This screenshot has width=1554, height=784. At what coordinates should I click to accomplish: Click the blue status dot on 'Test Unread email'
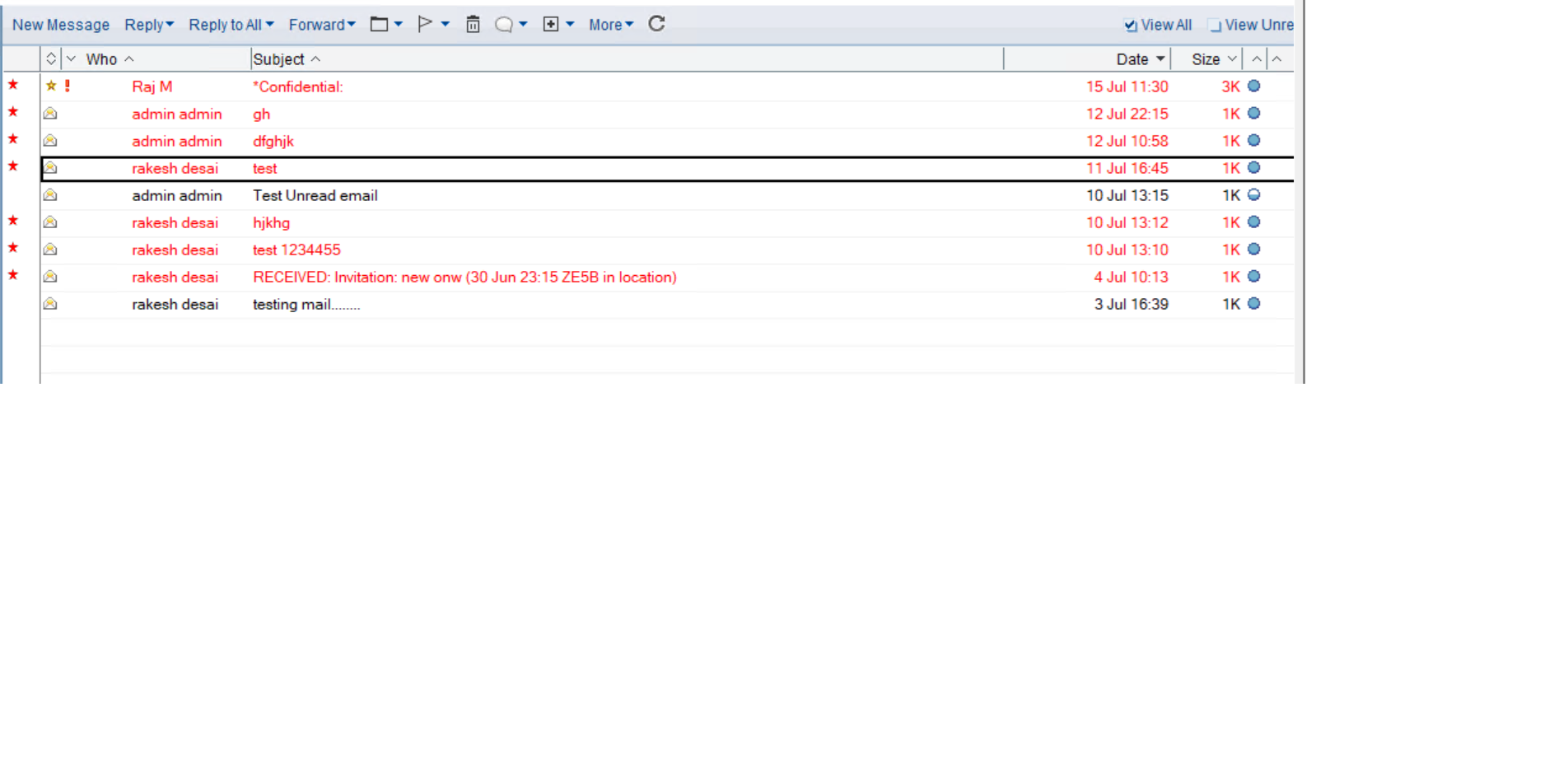click(x=1253, y=195)
